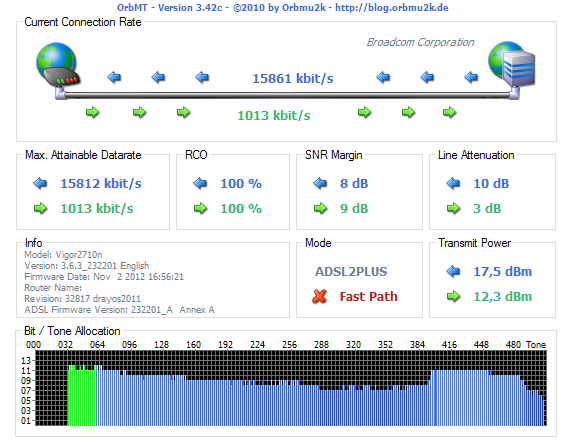The width and height of the screenshot is (573, 446).
Task: Click green arrow in Transmit Power panel
Action: [x=453, y=296]
